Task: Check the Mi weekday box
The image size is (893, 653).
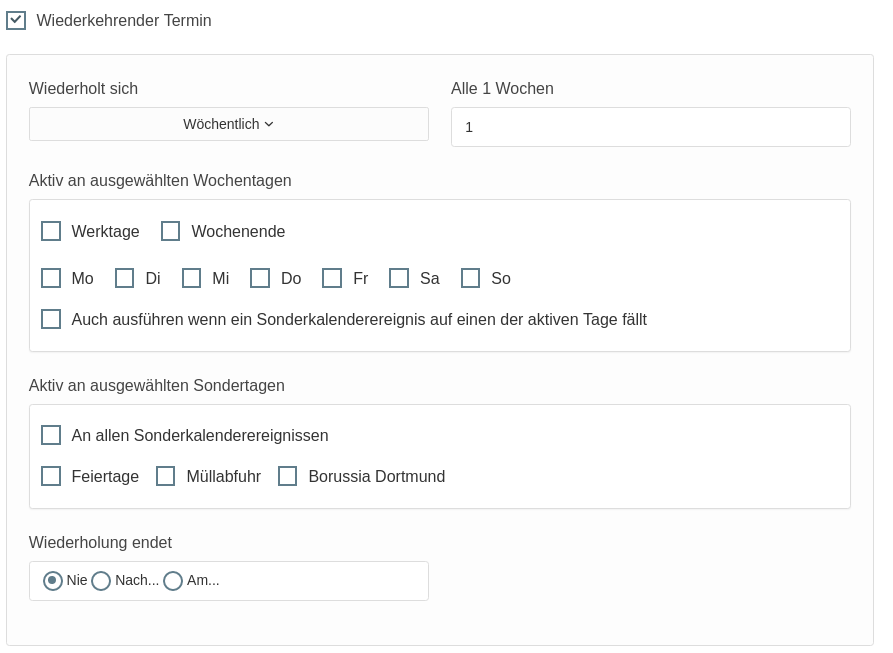Action: [192, 278]
